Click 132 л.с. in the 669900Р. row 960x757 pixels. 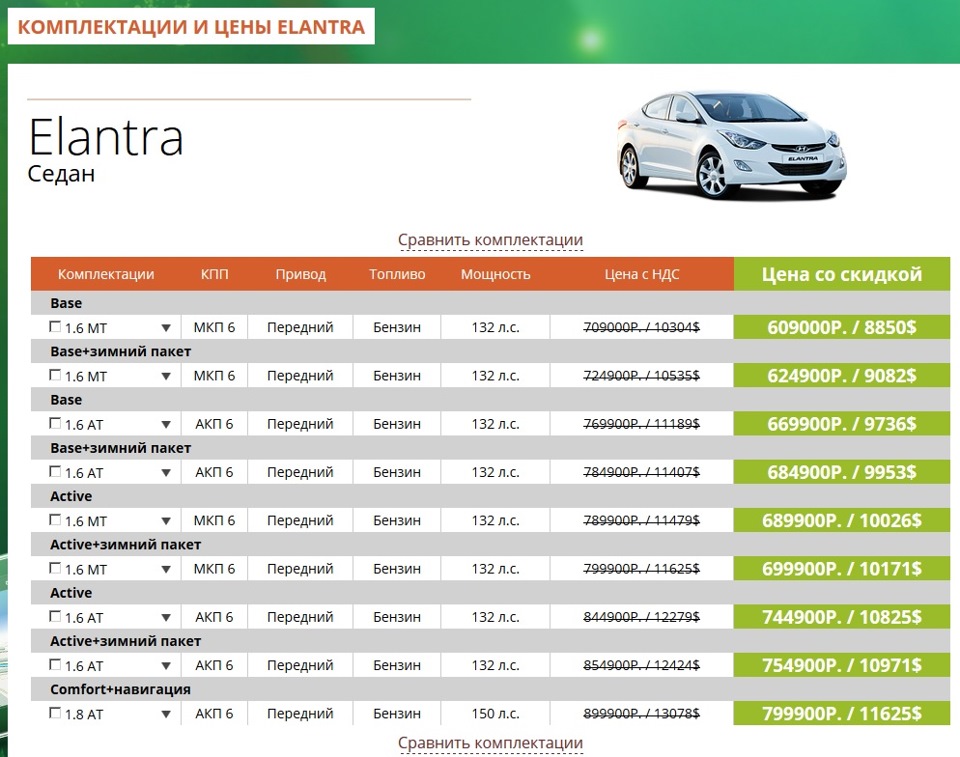coord(495,424)
